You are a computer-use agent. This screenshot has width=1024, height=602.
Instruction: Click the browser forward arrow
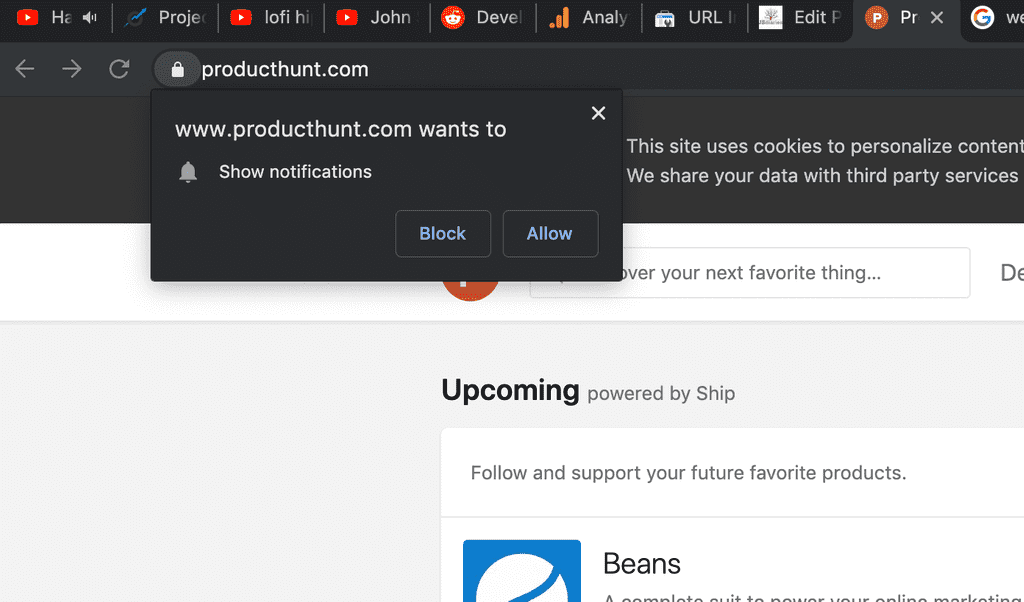[x=72, y=69]
